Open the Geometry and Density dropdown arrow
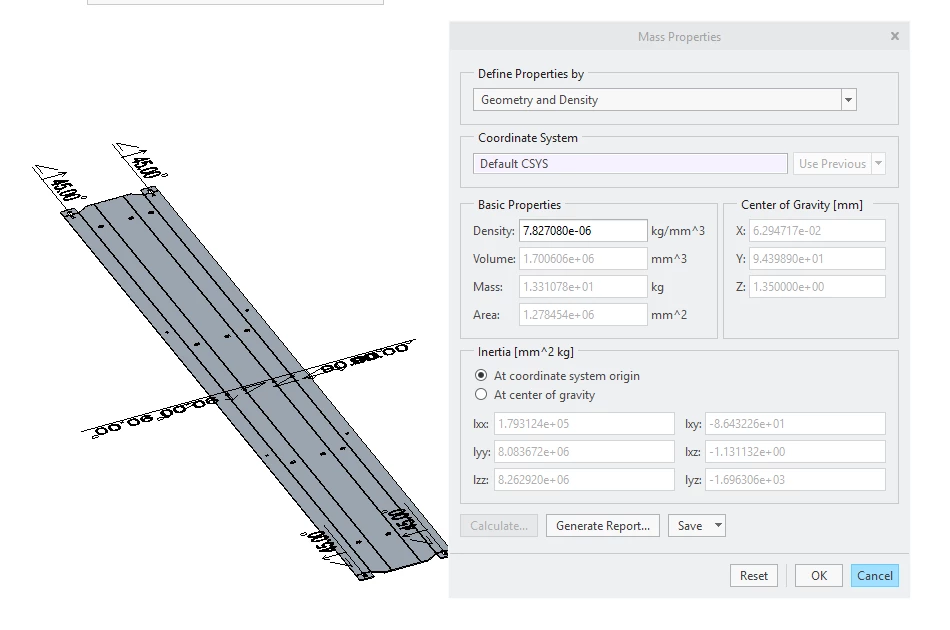 coord(848,100)
